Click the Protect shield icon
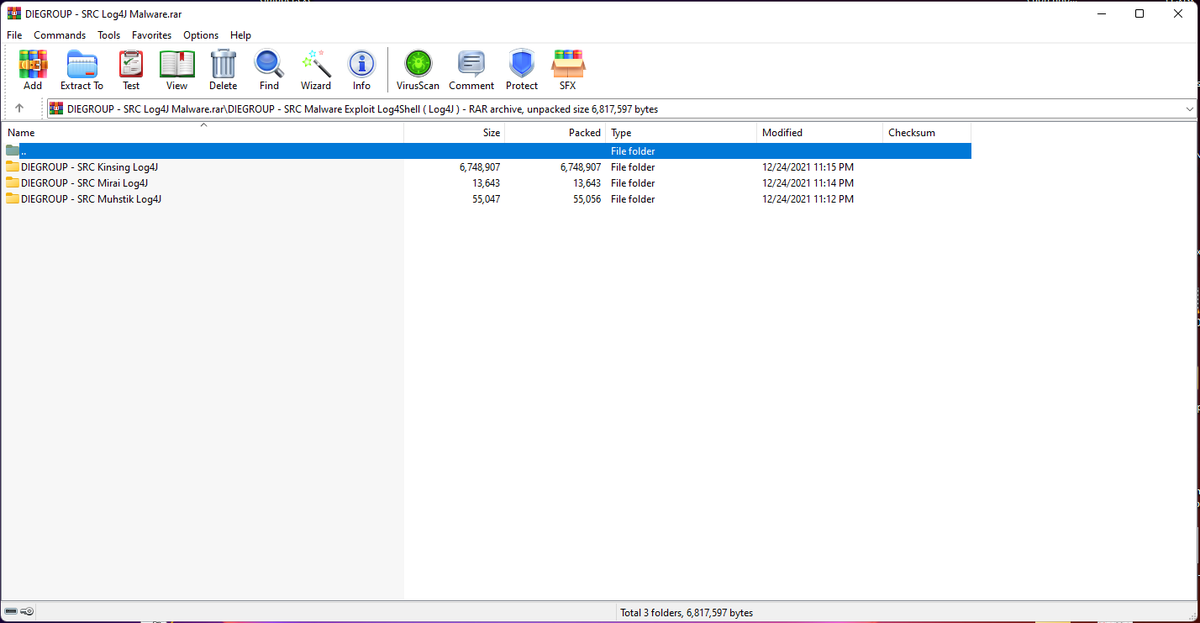 tap(522, 64)
